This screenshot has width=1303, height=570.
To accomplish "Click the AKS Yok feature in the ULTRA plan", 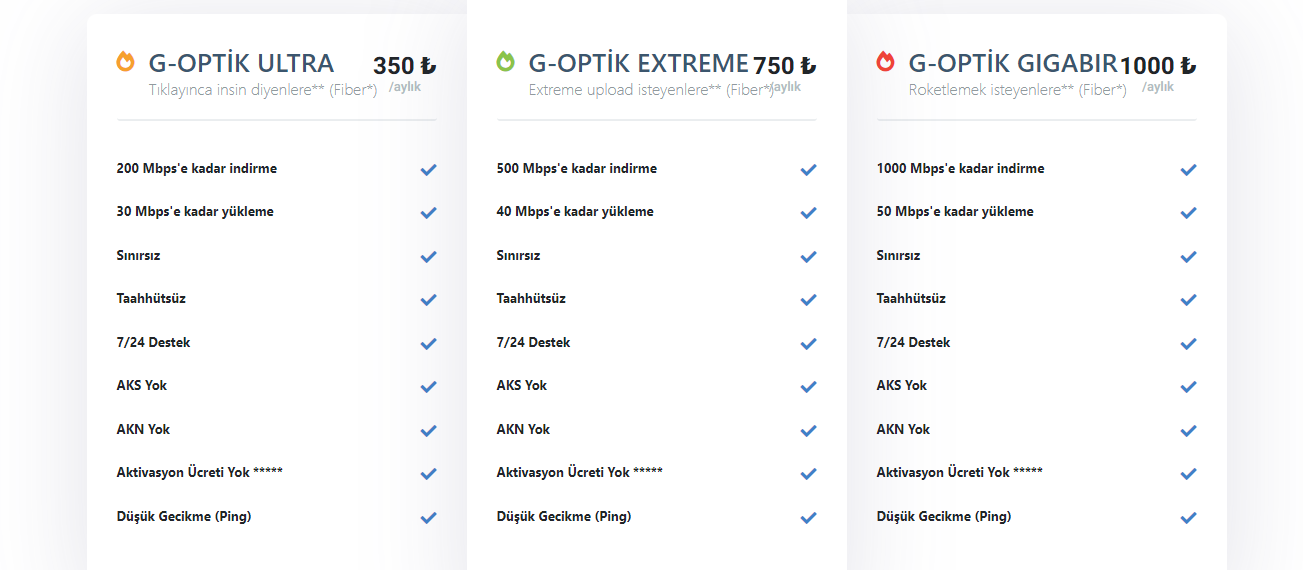I will click(142, 385).
